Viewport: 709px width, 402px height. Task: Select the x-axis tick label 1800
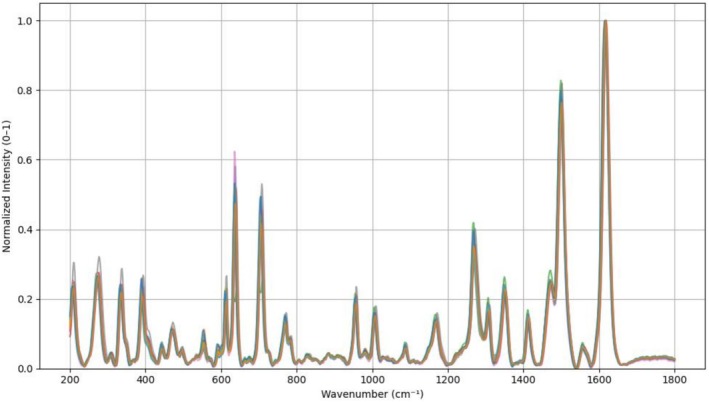pos(675,379)
